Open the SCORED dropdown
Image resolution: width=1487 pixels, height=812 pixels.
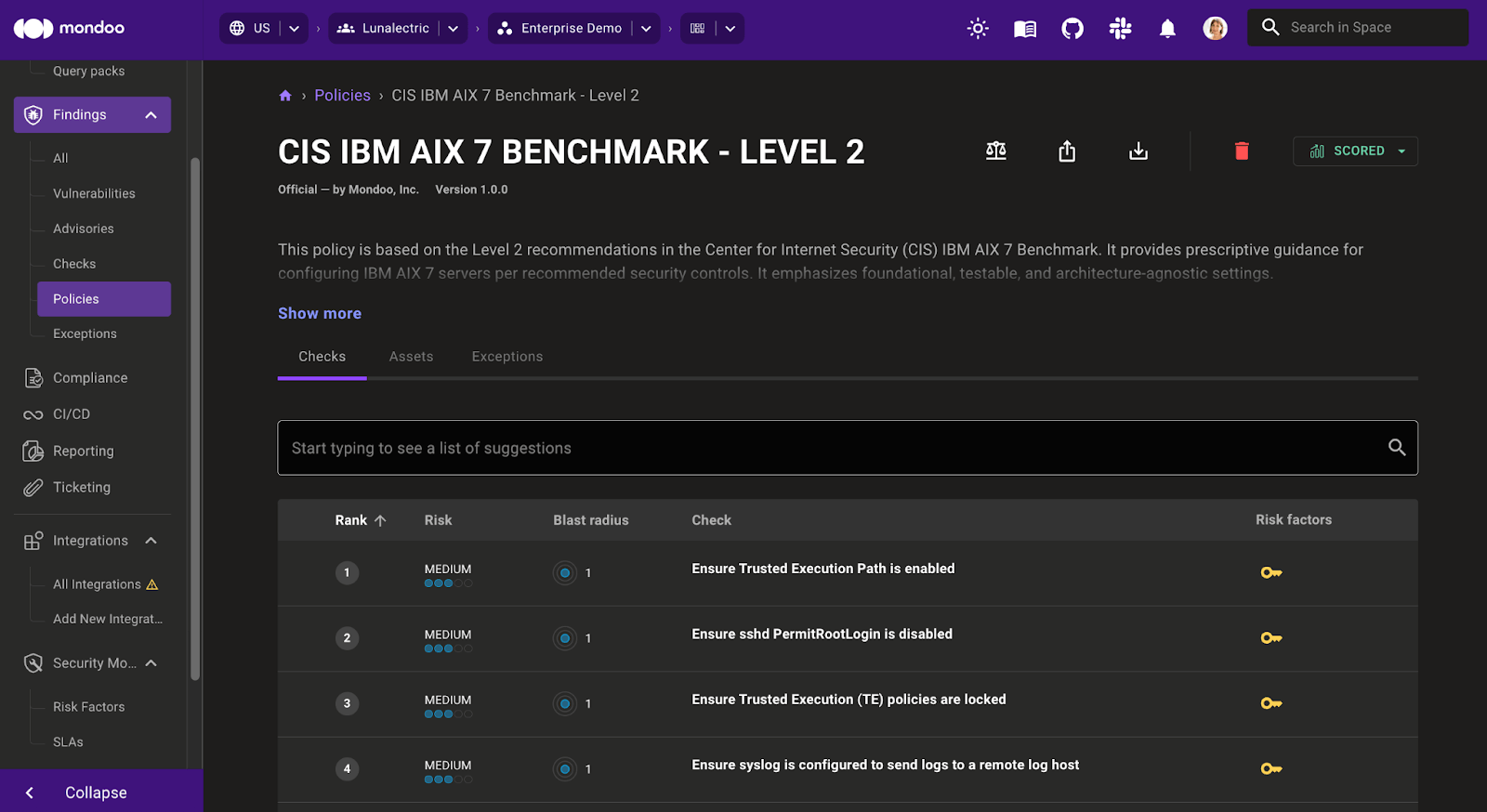click(1355, 151)
